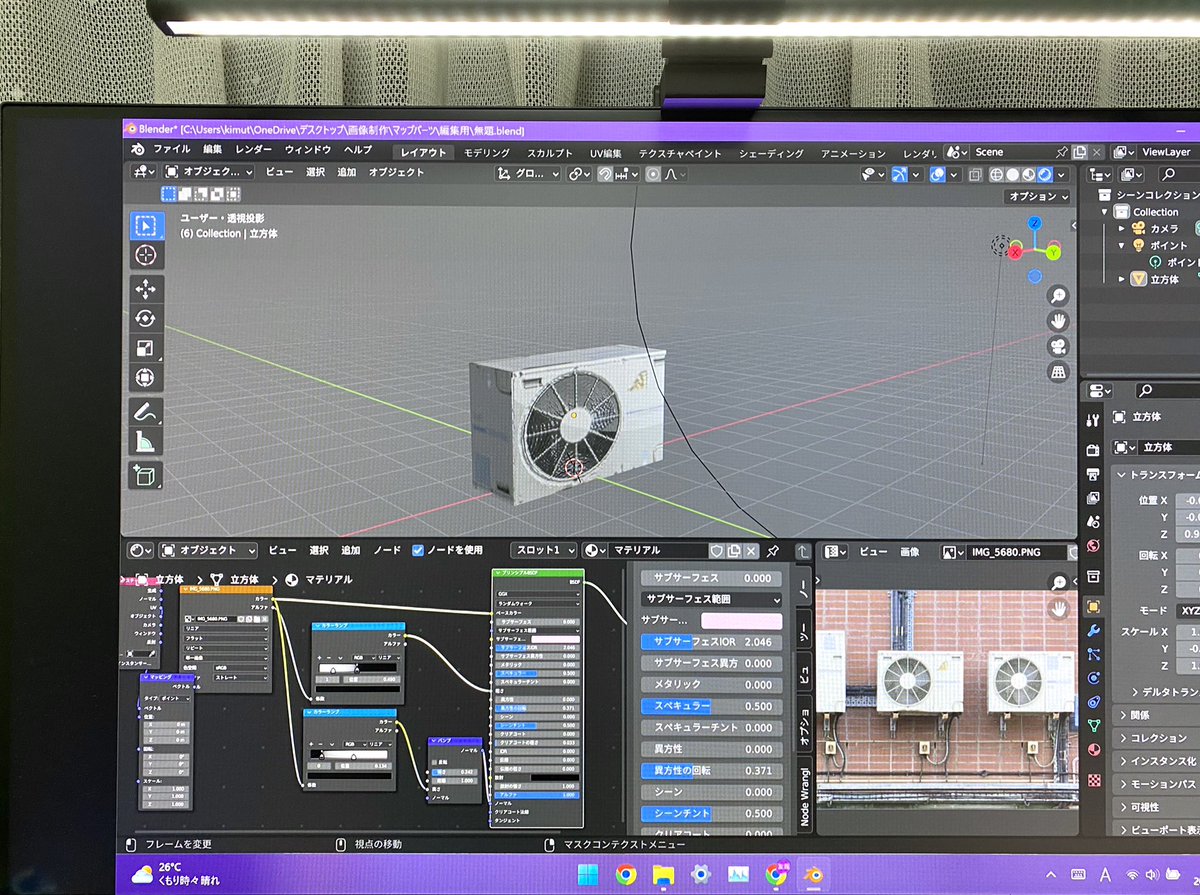This screenshot has height=895, width=1200.
Task: Open the Modifier properties wrench tab
Action: (x=1093, y=630)
